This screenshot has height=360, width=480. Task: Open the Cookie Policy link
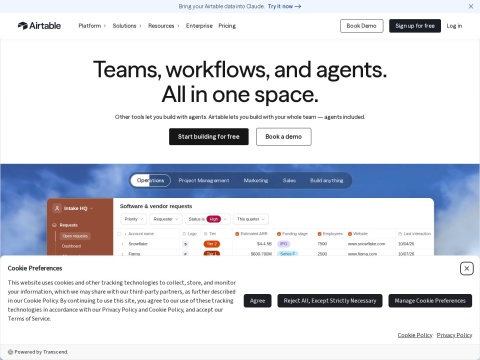415,335
